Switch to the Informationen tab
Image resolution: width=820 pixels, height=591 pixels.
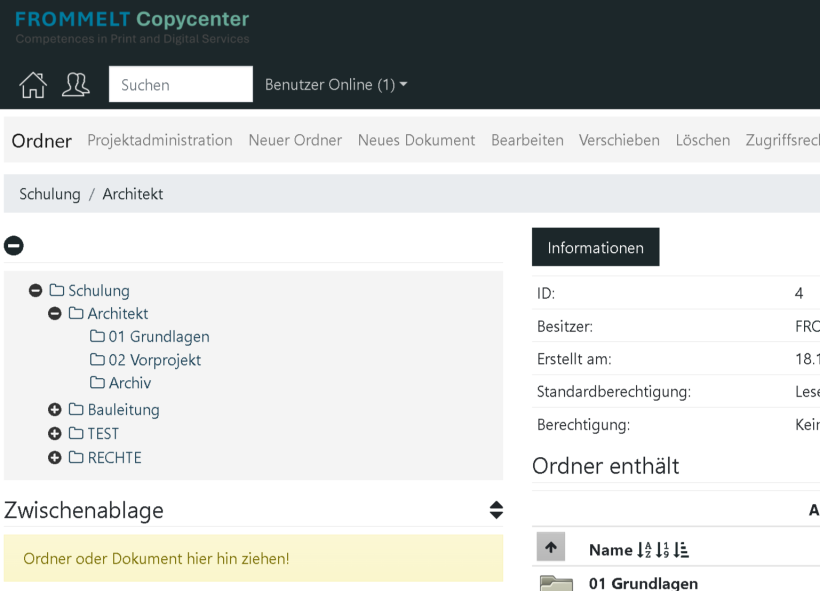(x=595, y=247)
